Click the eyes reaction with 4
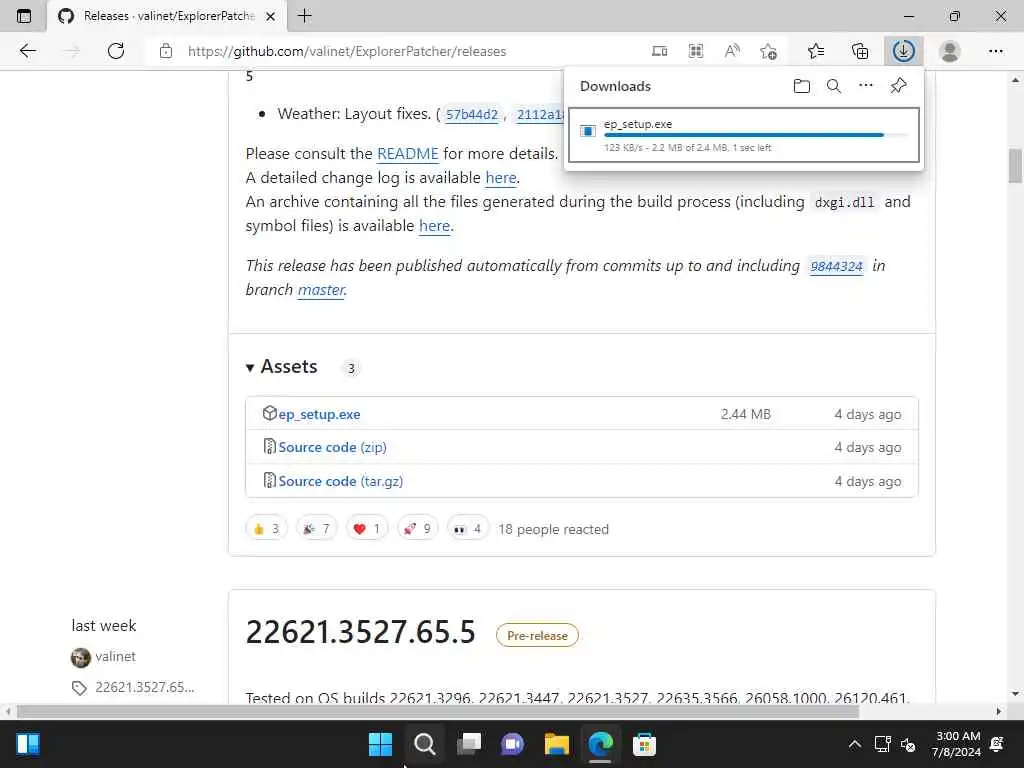 [468, 529]
